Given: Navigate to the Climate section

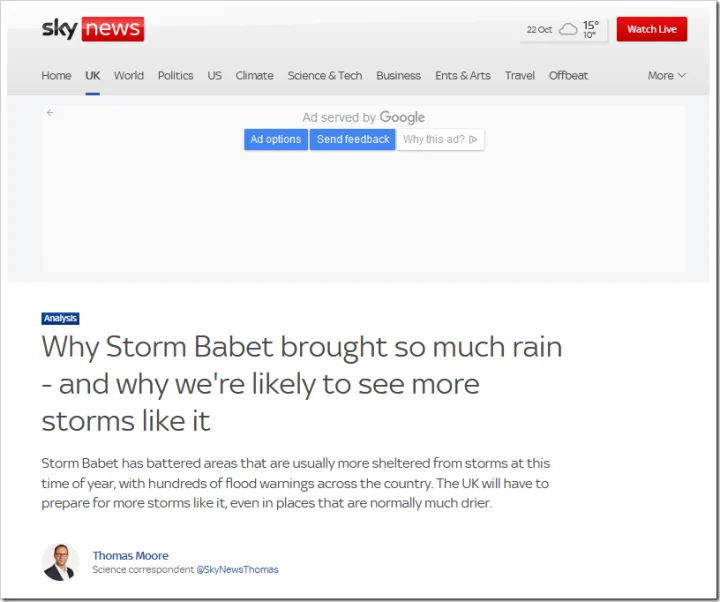Looking at the screenshot, I should tap(254, 75).
